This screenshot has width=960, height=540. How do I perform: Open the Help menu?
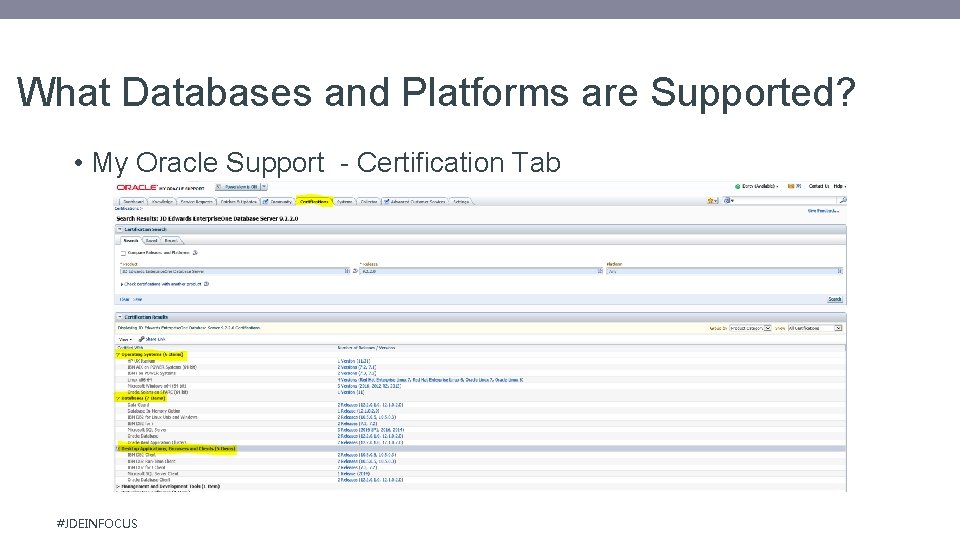[x=839, y=186]
